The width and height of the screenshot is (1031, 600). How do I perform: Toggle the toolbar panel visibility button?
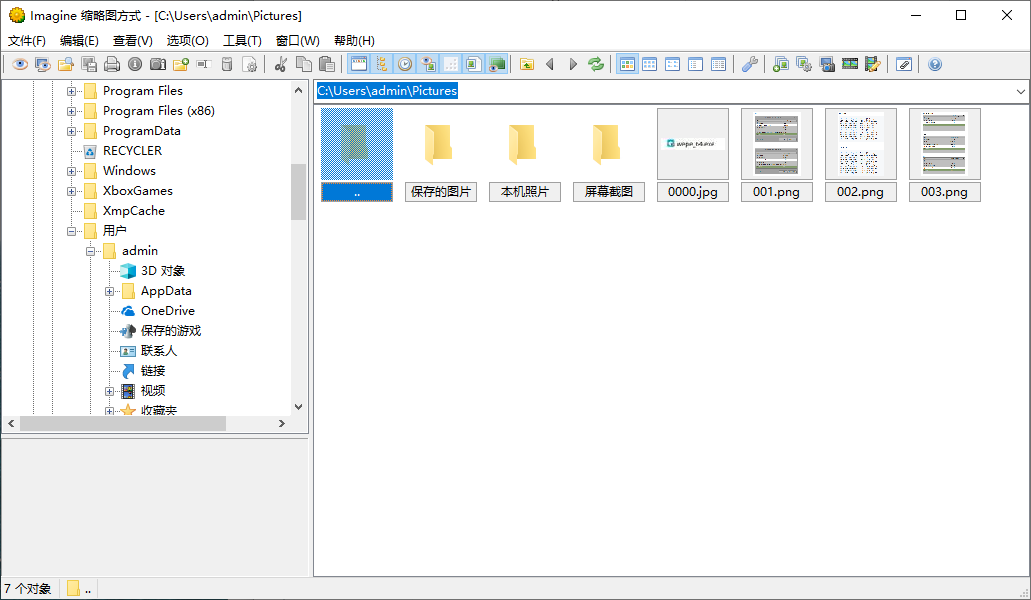click(359, 64)
